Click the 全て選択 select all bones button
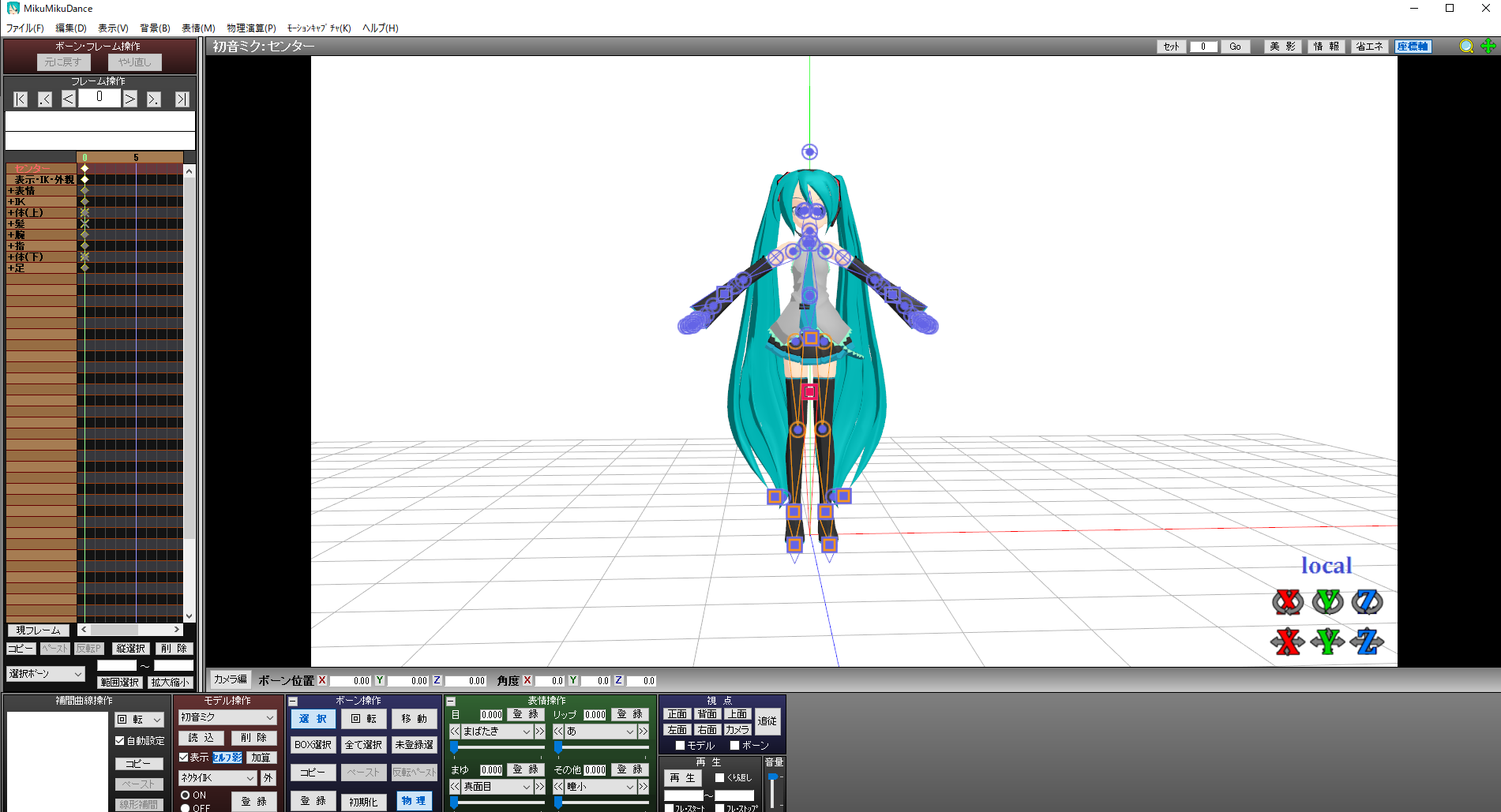This screenshot has height=812, width=1501. point(363,745)
